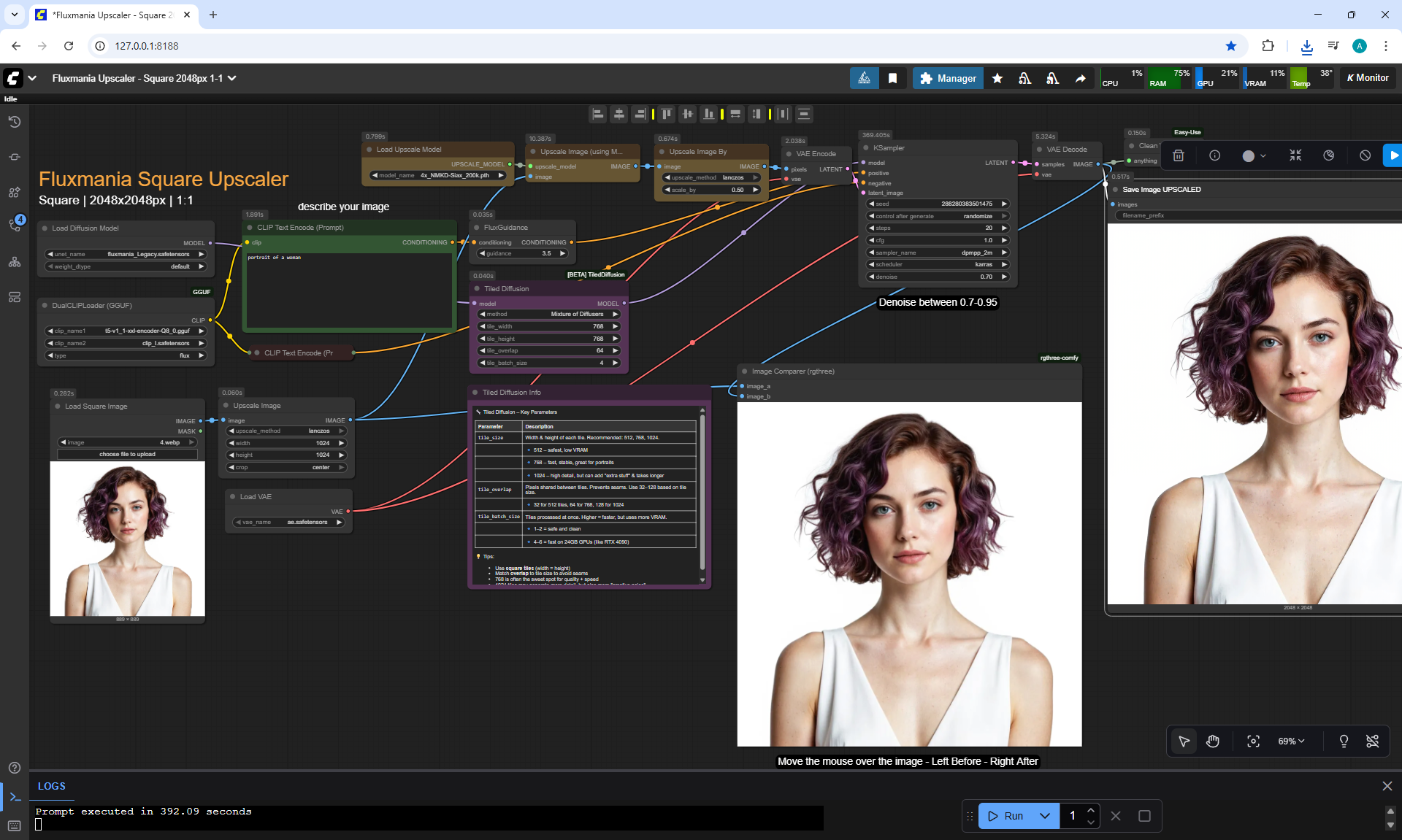This screenshot has height=840, width=1402.
Task: Collapse the KSampler node via its dot
Action: click(865, 148)
